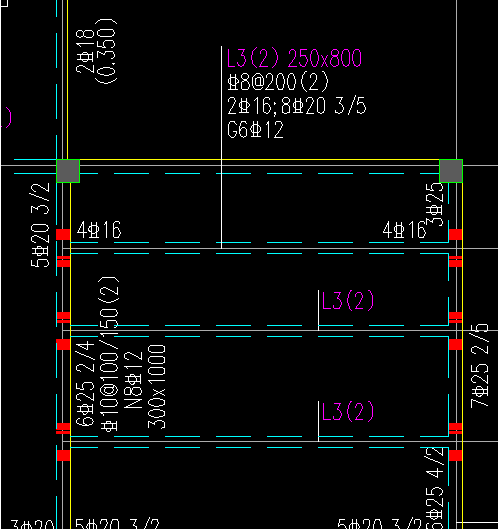Click the G6⌀12 side bar annotation
498x529 pixels.
255,130
